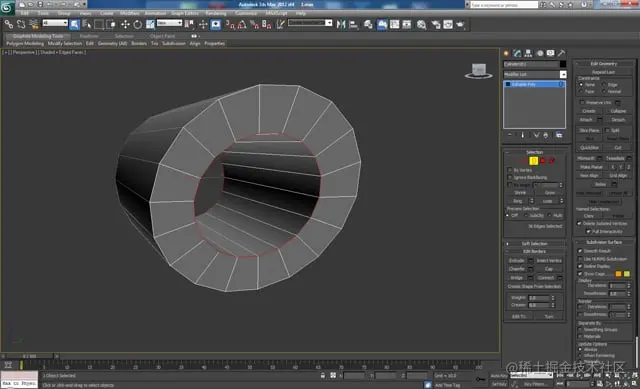The image size is (640, 389).
Task: Open the Hierarchy command panel tab
Action: tap(529, 53)
